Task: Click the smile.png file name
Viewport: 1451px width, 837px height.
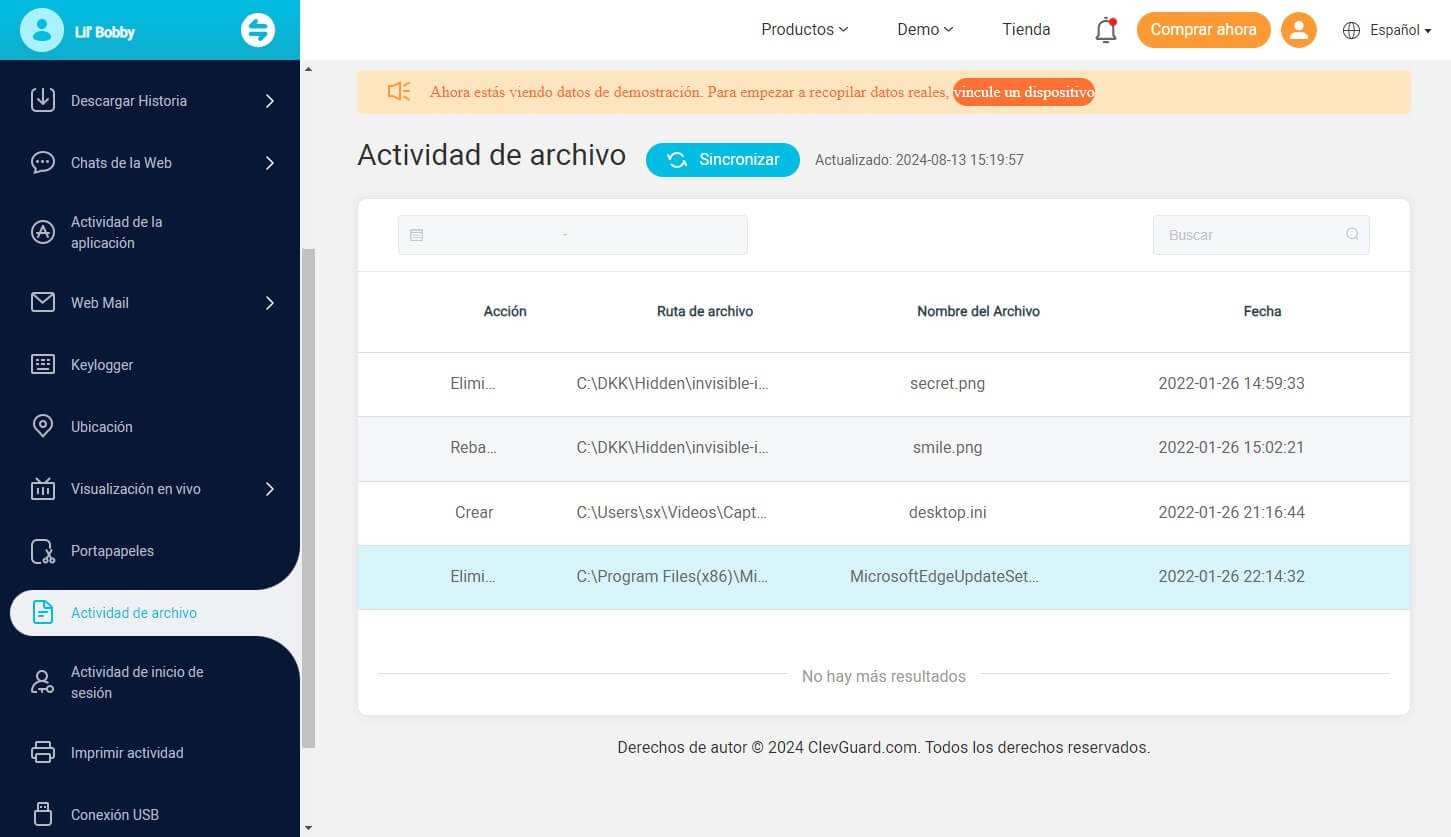Action: pyautogui.click(x=947, y=448)
